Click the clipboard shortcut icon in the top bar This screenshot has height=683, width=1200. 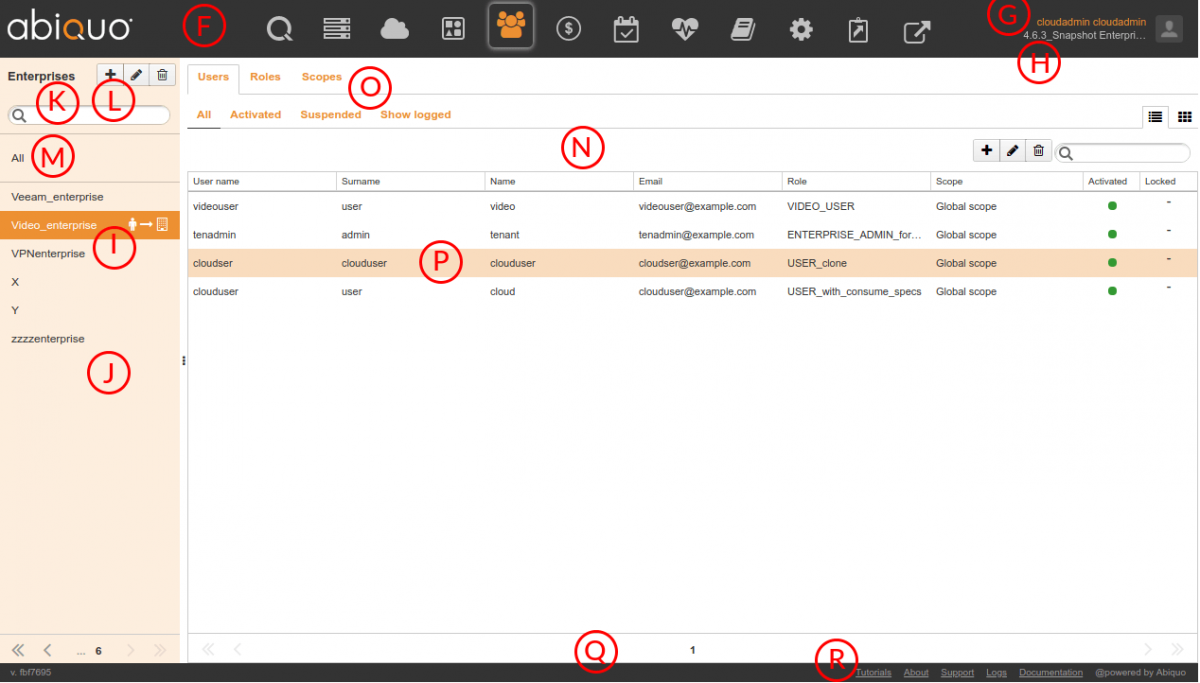[858, 30]
